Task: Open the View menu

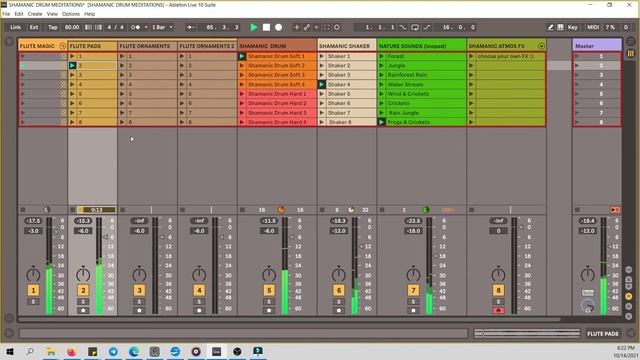Action: coord(52,14)
